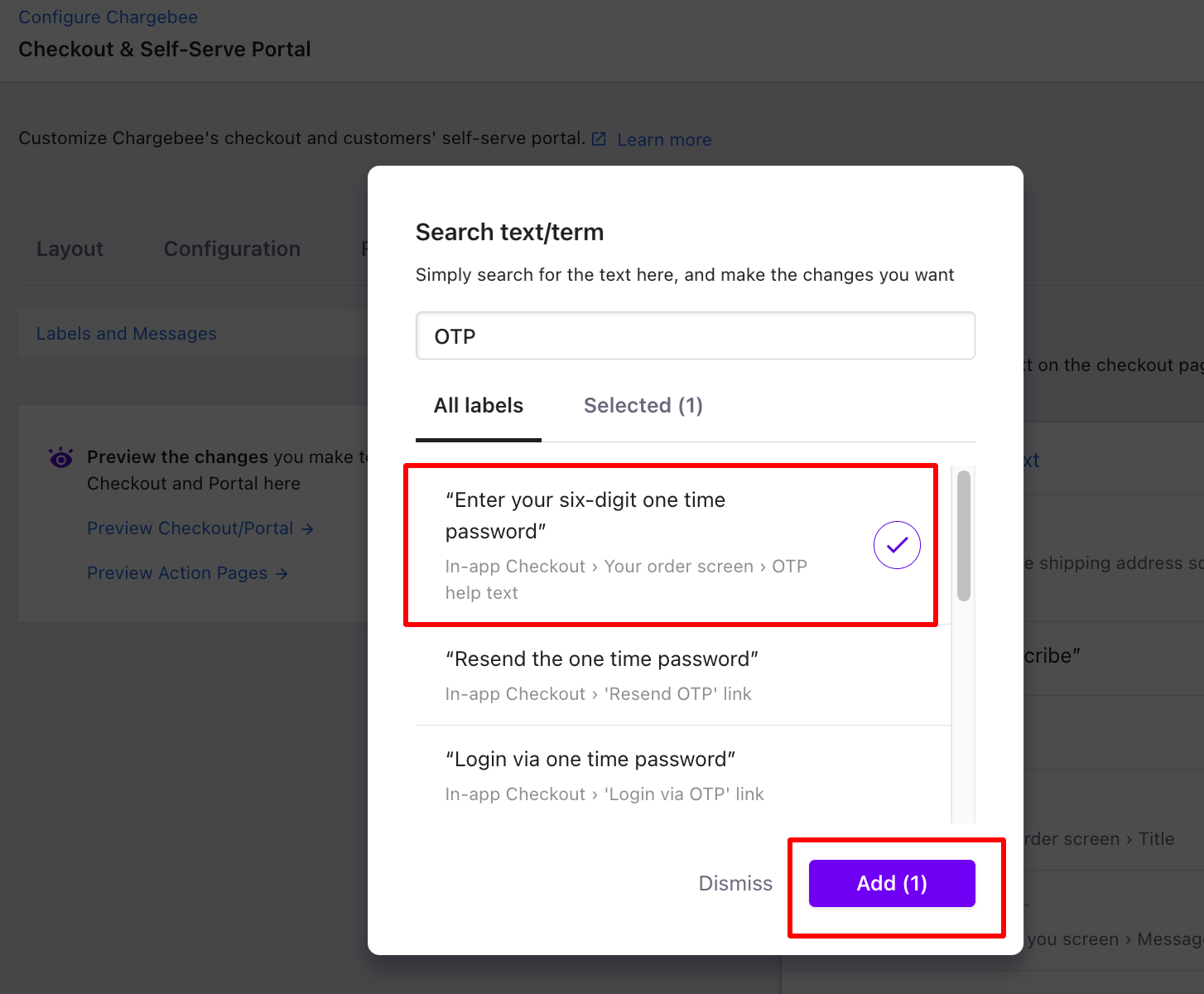Switch to the Layout tab
Viewport: 1204px width, 994px height.
point(70,248)
